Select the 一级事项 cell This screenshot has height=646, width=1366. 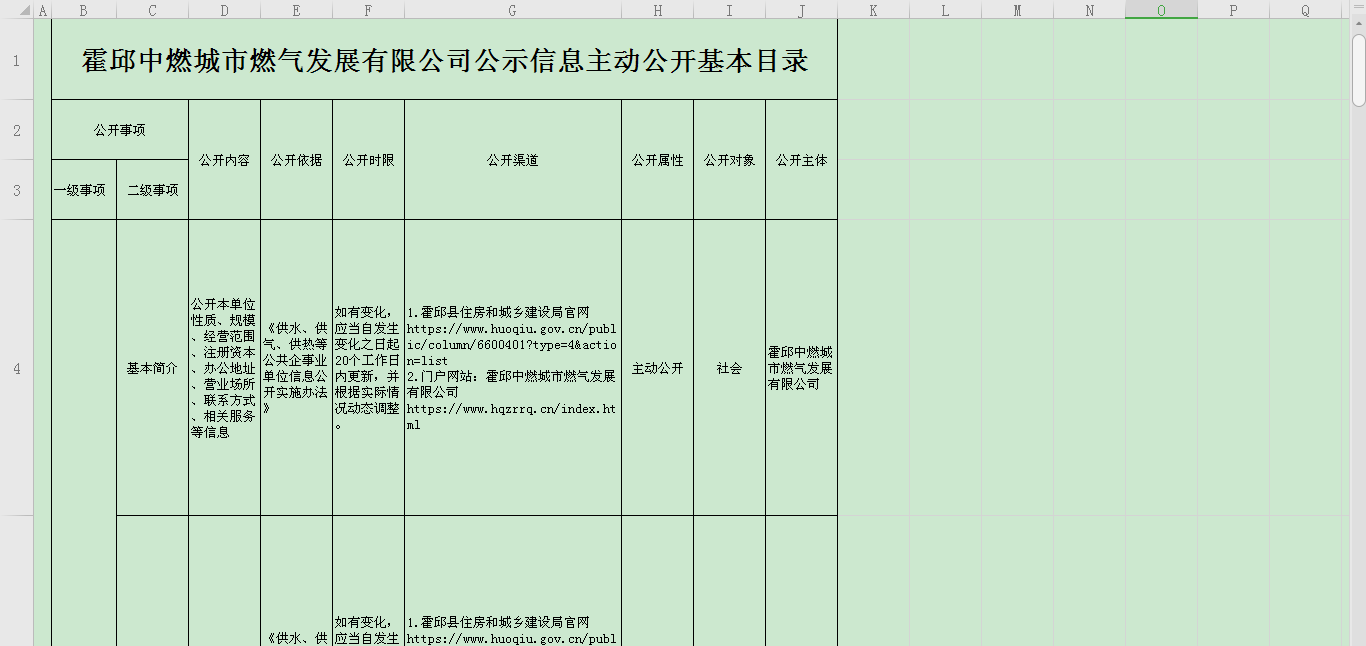(x=83, y=190)
